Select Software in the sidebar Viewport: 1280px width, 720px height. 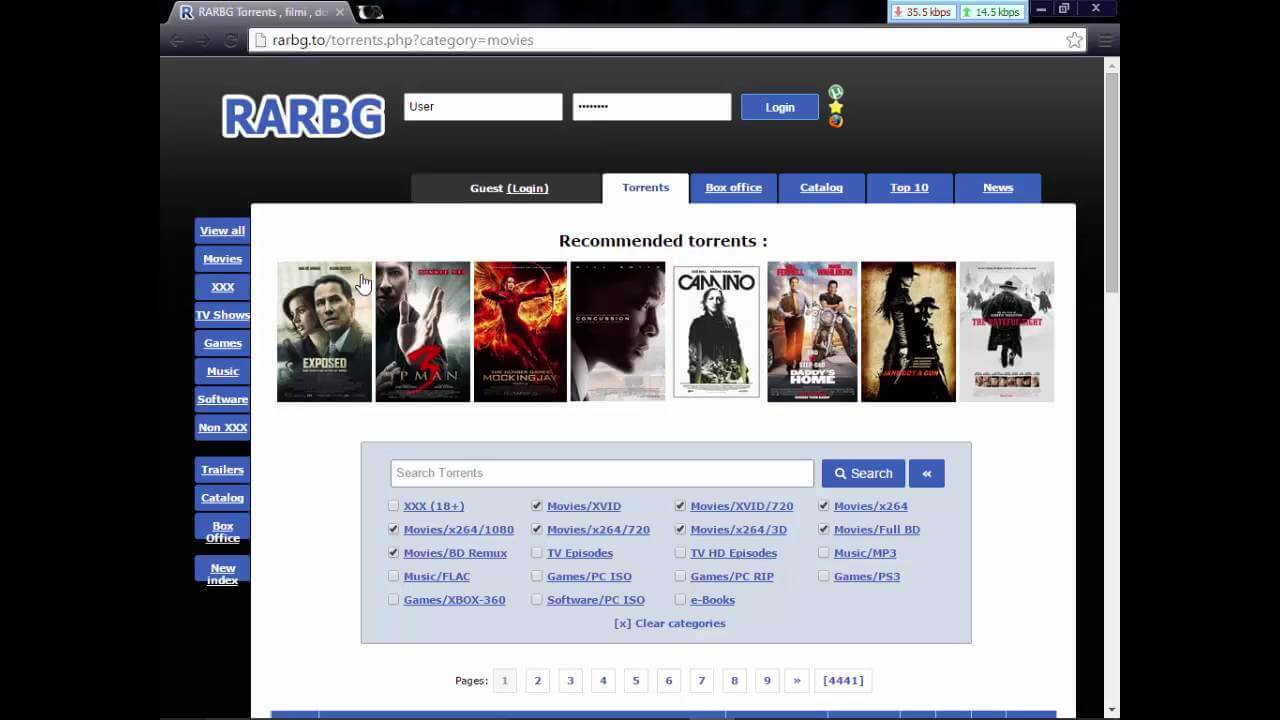[x=222, y=399]
